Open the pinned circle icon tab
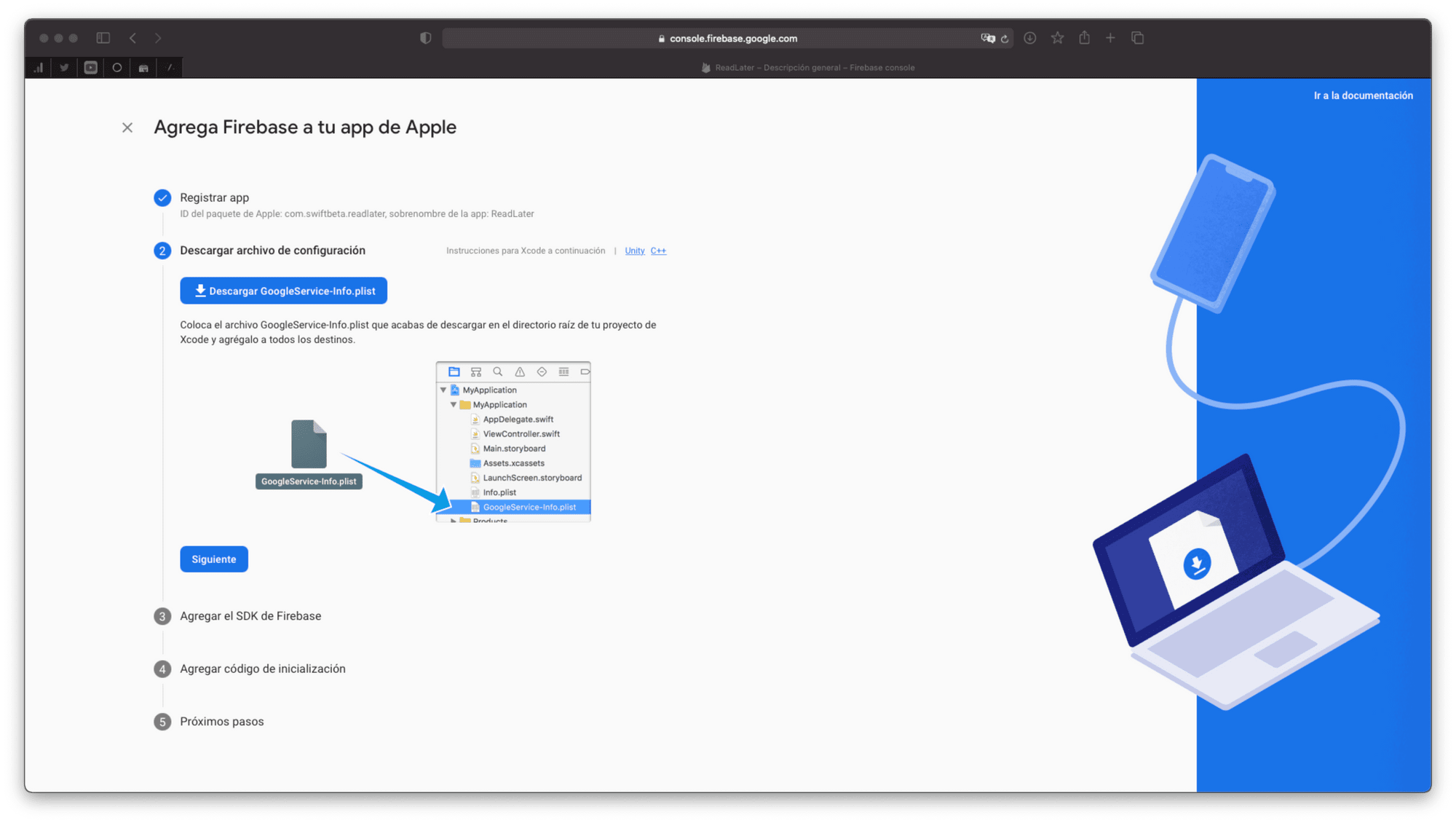The height and width of the screenshot is (823, 1456). 117,68
